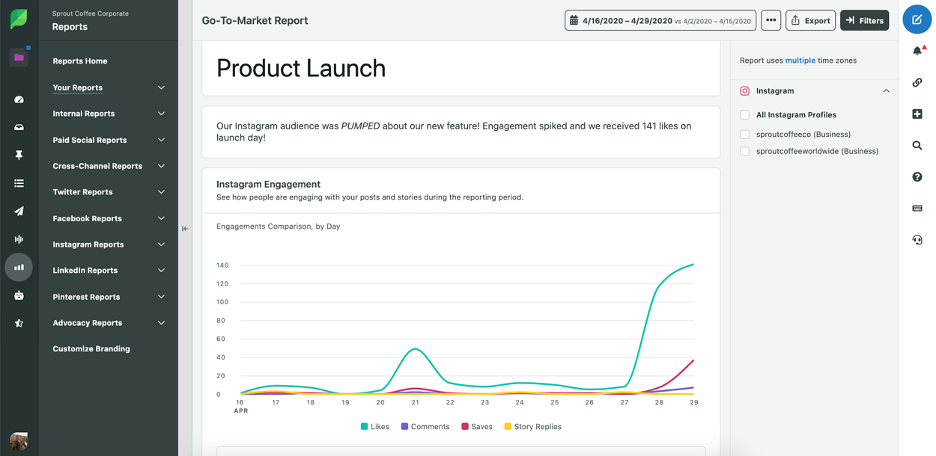Open the help question mark icon
This screenshot has height=456, width=936.
917,177
